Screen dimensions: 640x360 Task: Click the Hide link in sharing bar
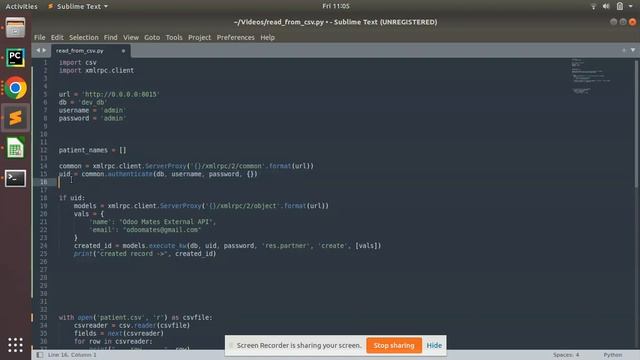pyautogui.click(x=434, y=345)
